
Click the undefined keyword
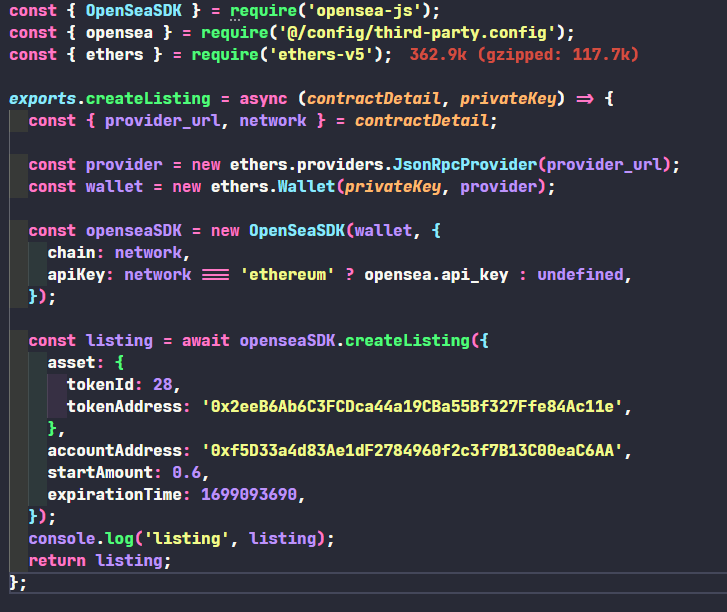pyautogui.click(x=580, y=275)
